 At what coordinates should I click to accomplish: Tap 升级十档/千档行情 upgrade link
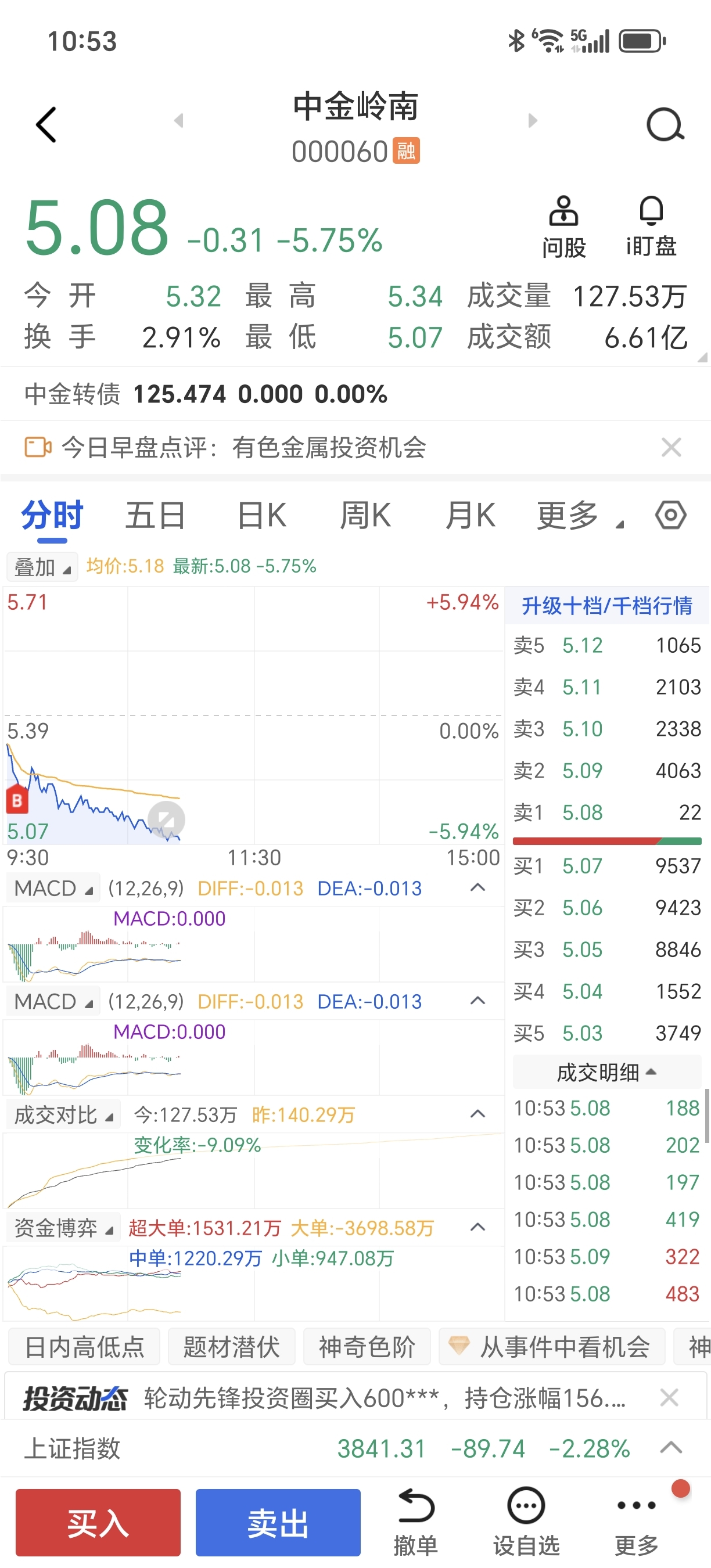pos(607,606)
